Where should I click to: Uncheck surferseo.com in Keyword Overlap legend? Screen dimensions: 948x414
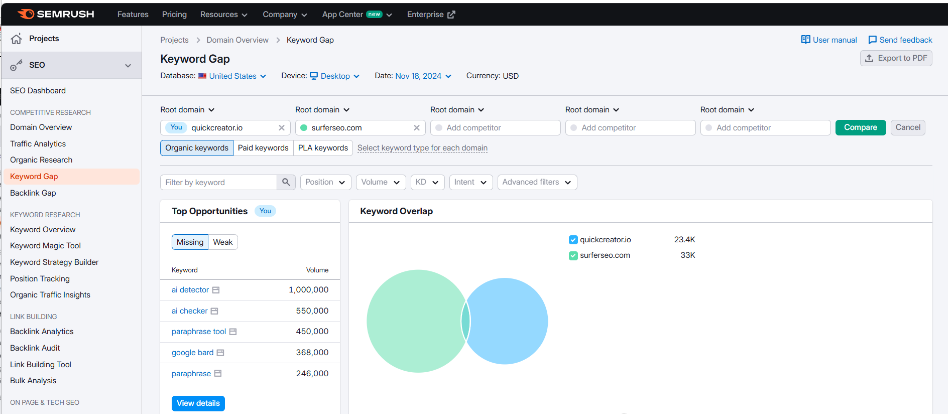pos(573,256)
